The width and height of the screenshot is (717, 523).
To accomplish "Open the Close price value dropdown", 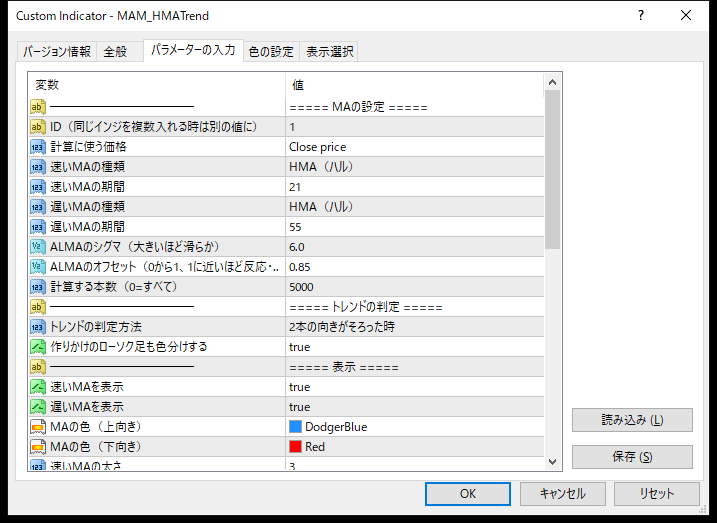I will [415, 147].
